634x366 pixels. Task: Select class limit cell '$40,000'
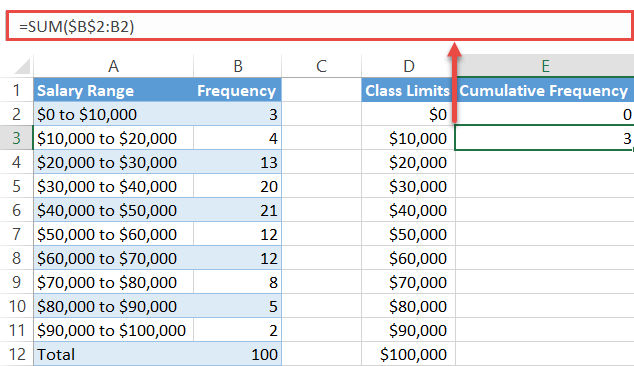click(x=408, y=210)
